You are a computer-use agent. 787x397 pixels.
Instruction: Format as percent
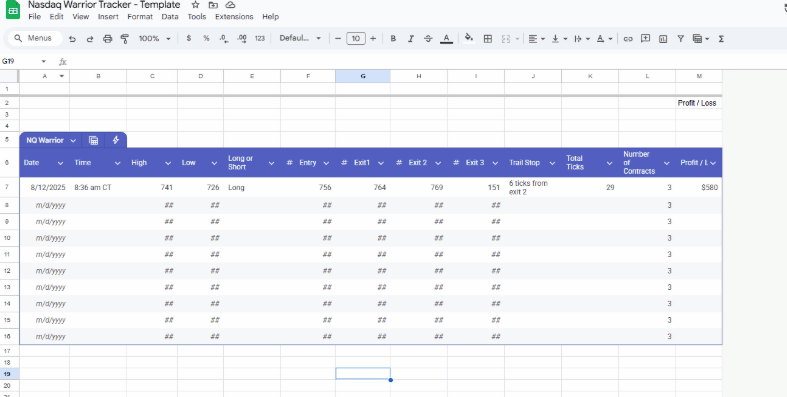206,39
